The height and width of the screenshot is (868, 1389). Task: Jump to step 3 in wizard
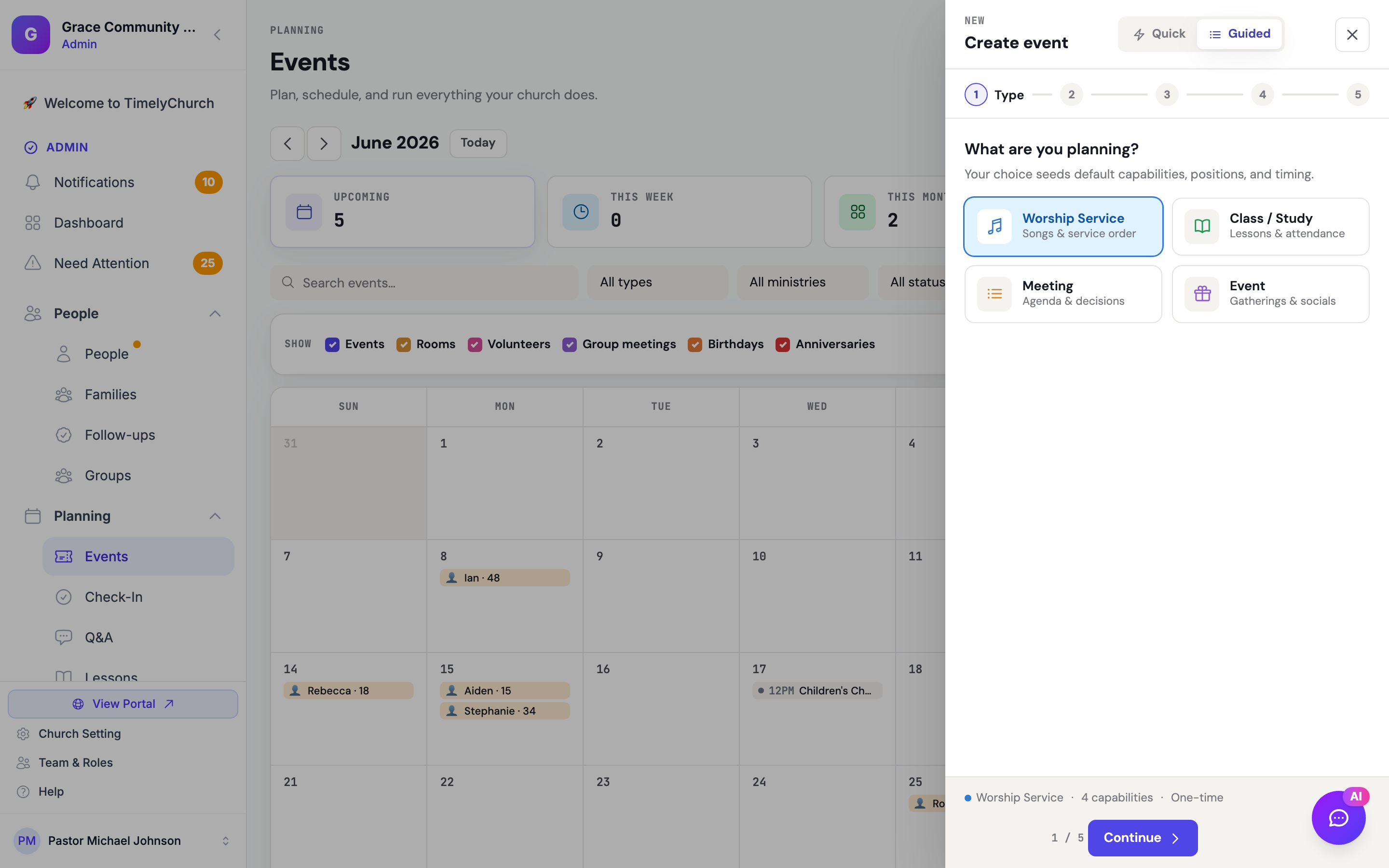click(1166, 95)
